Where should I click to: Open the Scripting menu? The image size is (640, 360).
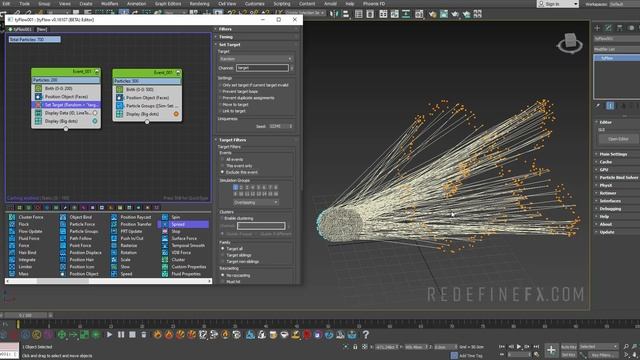tap(282, 4)
